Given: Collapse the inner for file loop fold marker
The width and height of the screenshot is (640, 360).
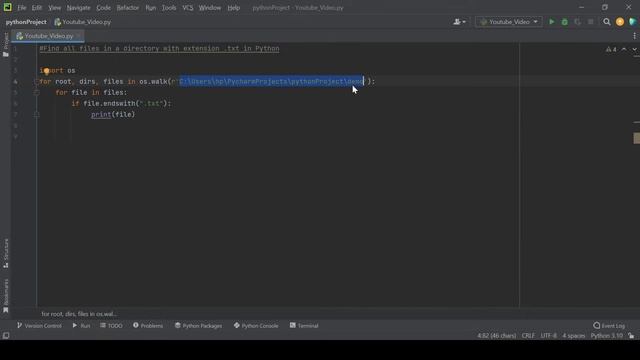Looking at the screenshot, I should [x=36, y=93].
